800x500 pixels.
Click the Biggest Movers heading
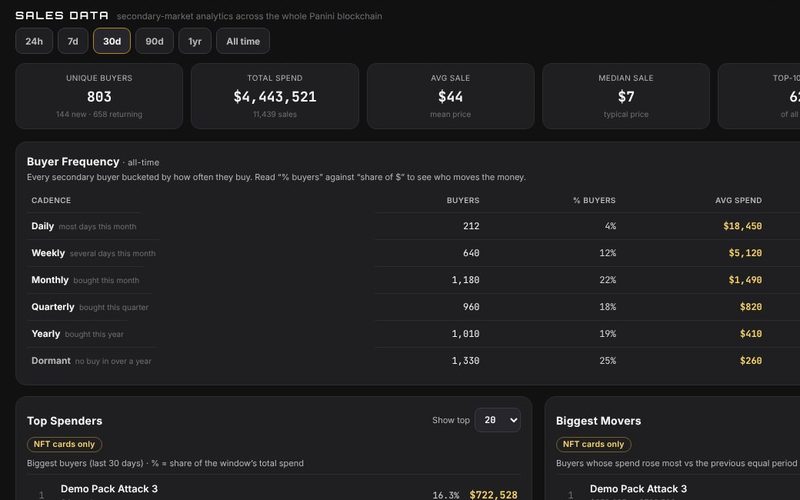tap(598, 421)
